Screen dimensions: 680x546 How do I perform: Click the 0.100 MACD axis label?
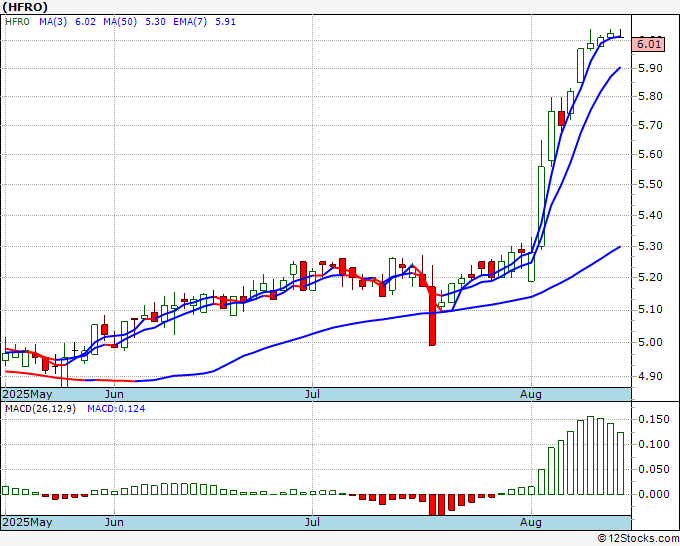tap(654, 444)
